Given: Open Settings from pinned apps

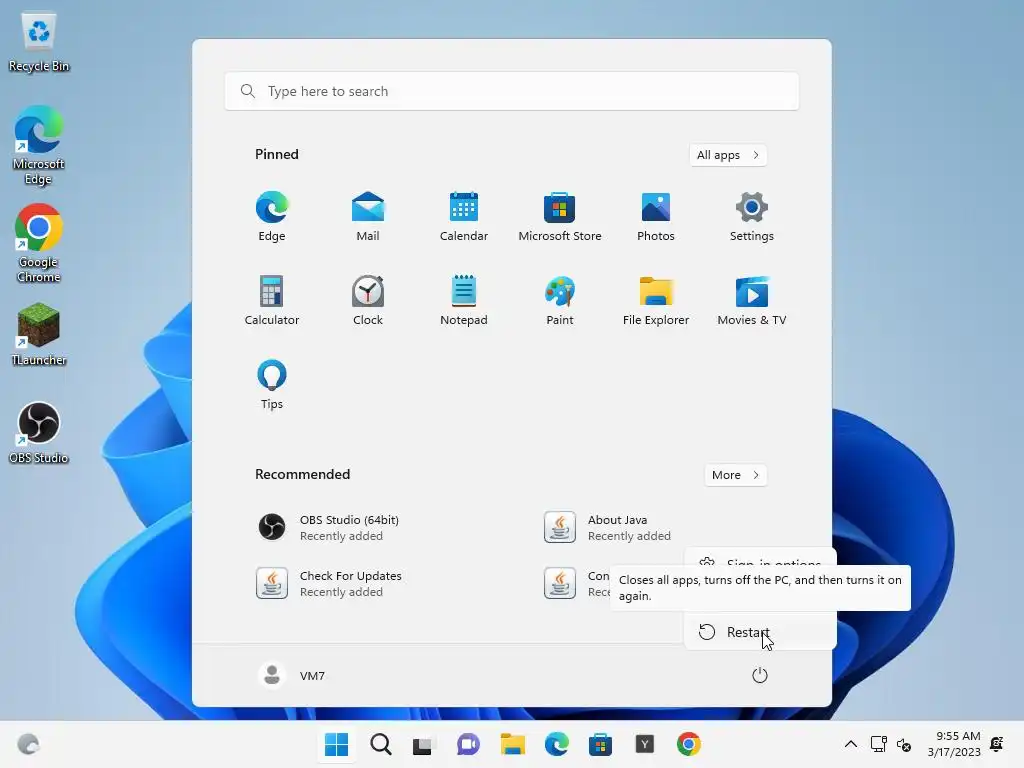Looking at the screenshot, I should click(752, 217).
